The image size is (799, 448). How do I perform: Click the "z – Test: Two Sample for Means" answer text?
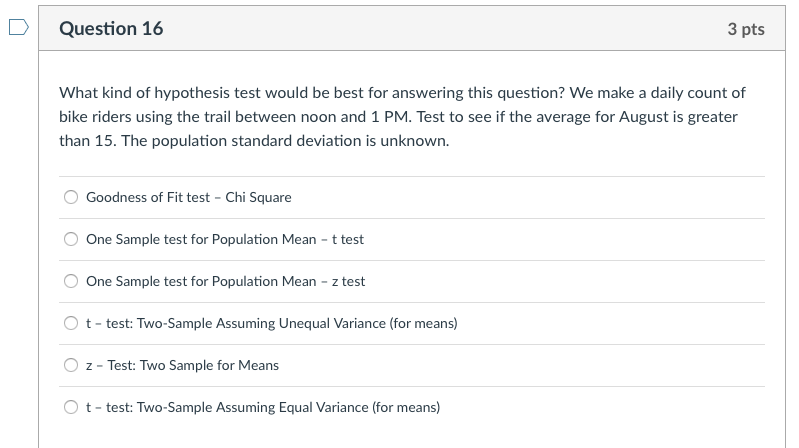(183, 366)
